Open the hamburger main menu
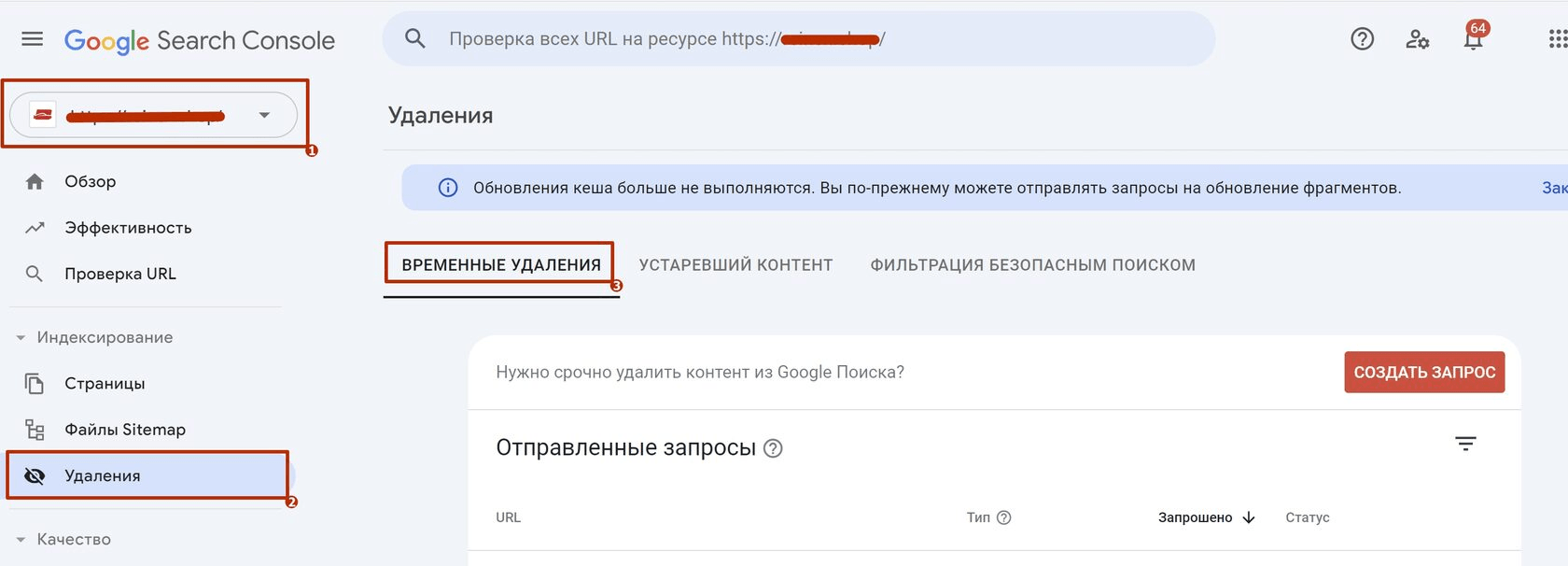The image size is (1568, 566). [33, 39]
